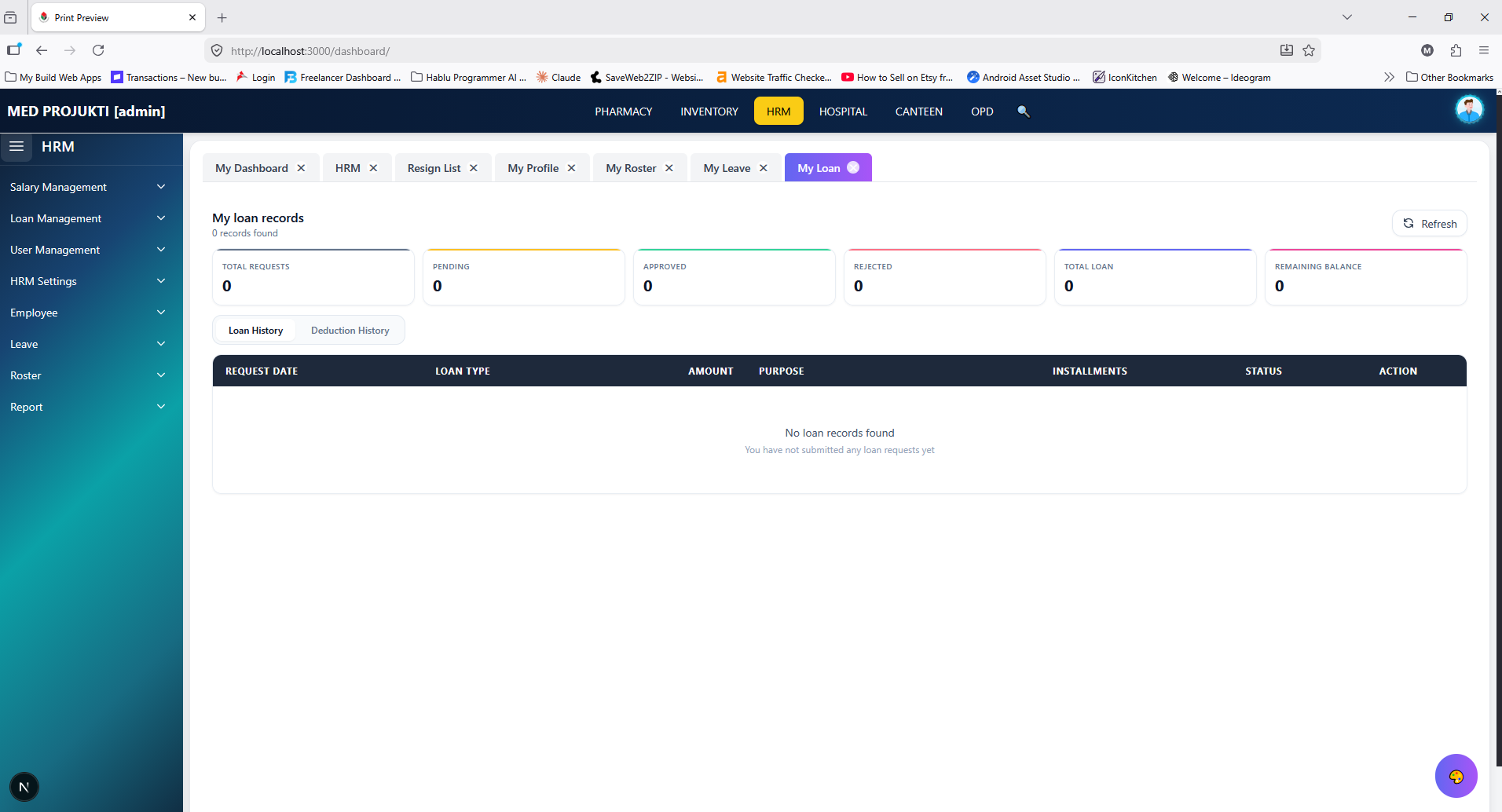The width and height of the screenshot is (1502, 812).
Task: Expand the Loan Management menu
Action: click(x=88, y=218)
